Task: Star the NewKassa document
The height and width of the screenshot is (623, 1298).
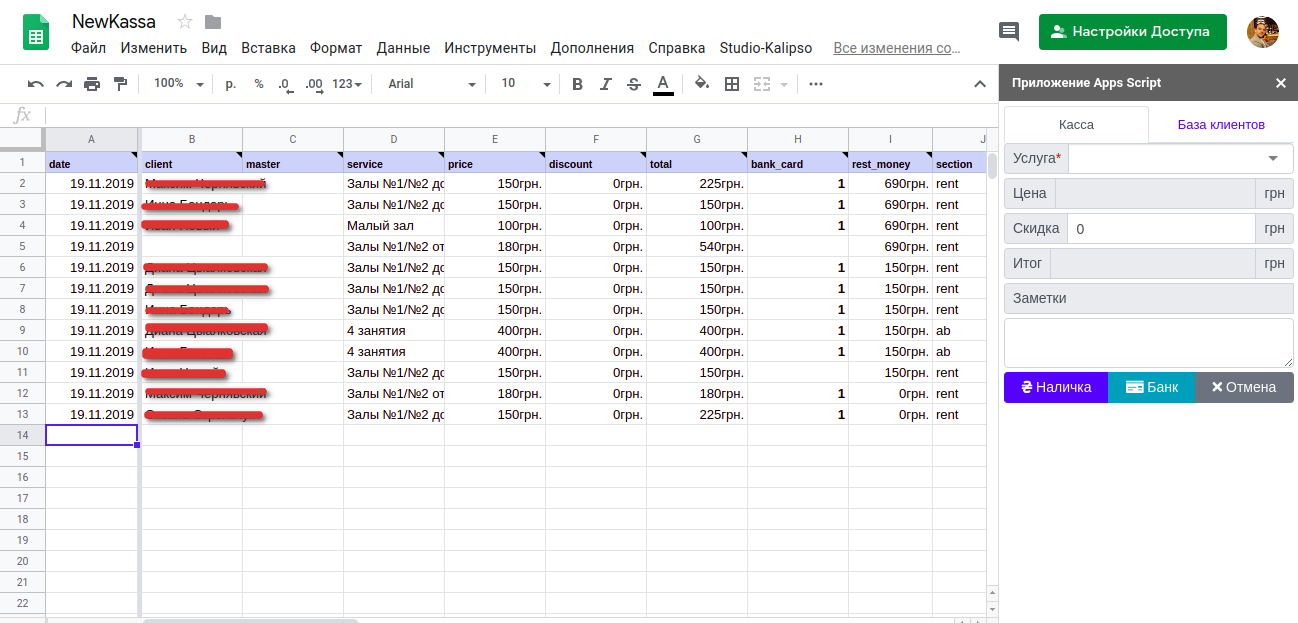Action: (x=184, y=22)
